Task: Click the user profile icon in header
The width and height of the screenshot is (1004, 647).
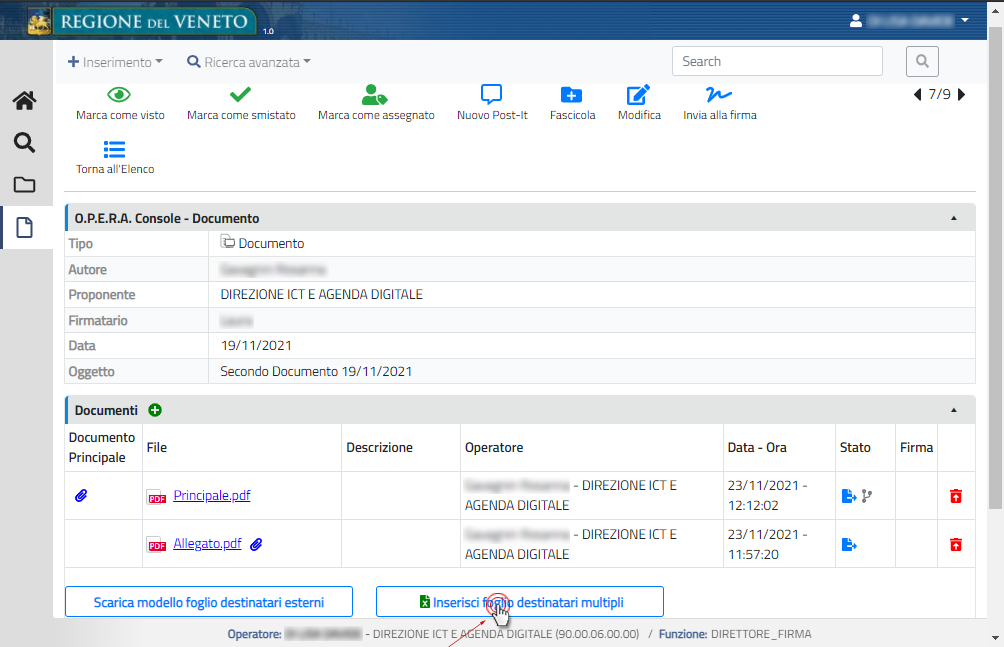Action: click(855, 20)
